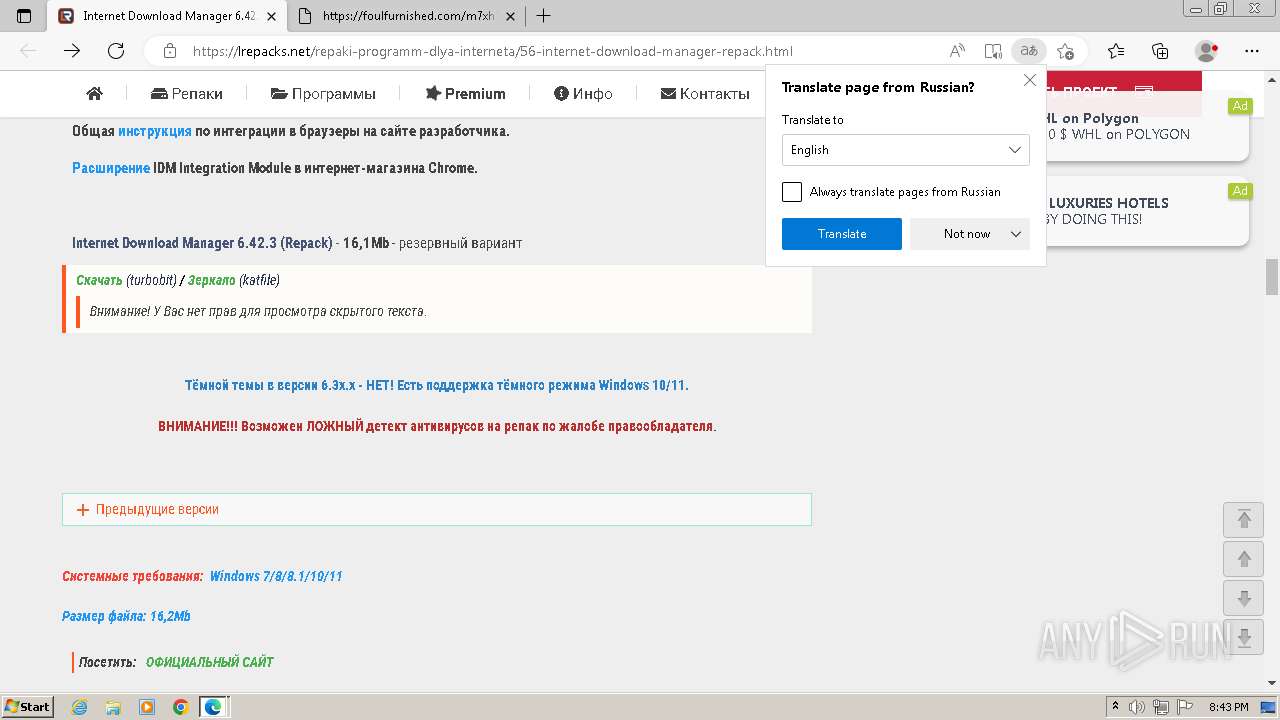Click the Скачать turbobit download link
Image resolution: width=1280 pixels, height=720 pixels.
[99, 280]
